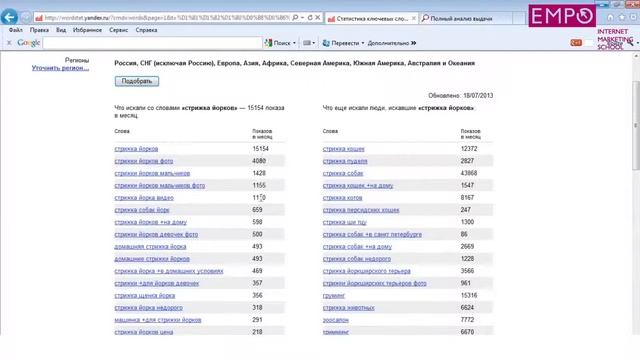Open the 'Справка' menu
The width and height of the screenshot is (640, 360).
[146, 30]
